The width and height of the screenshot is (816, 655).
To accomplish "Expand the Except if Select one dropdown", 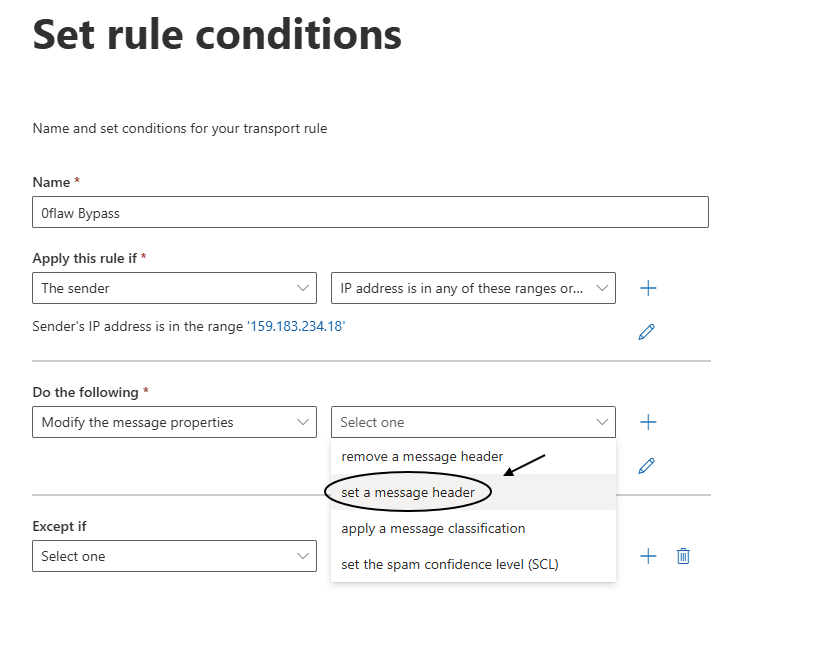I will [x=174, y=555].
